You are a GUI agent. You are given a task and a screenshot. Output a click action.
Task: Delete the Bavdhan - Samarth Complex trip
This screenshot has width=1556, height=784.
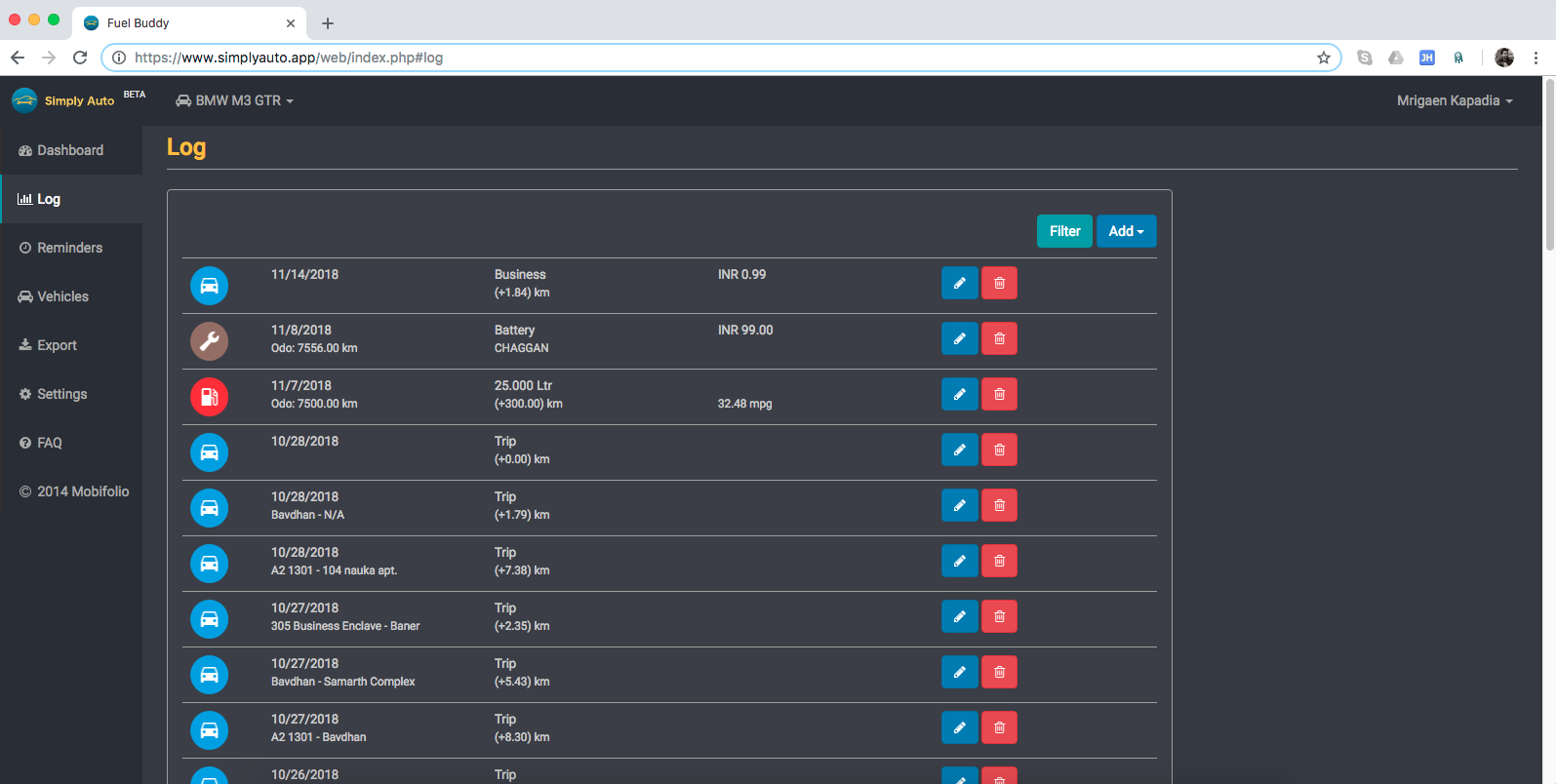999,672
